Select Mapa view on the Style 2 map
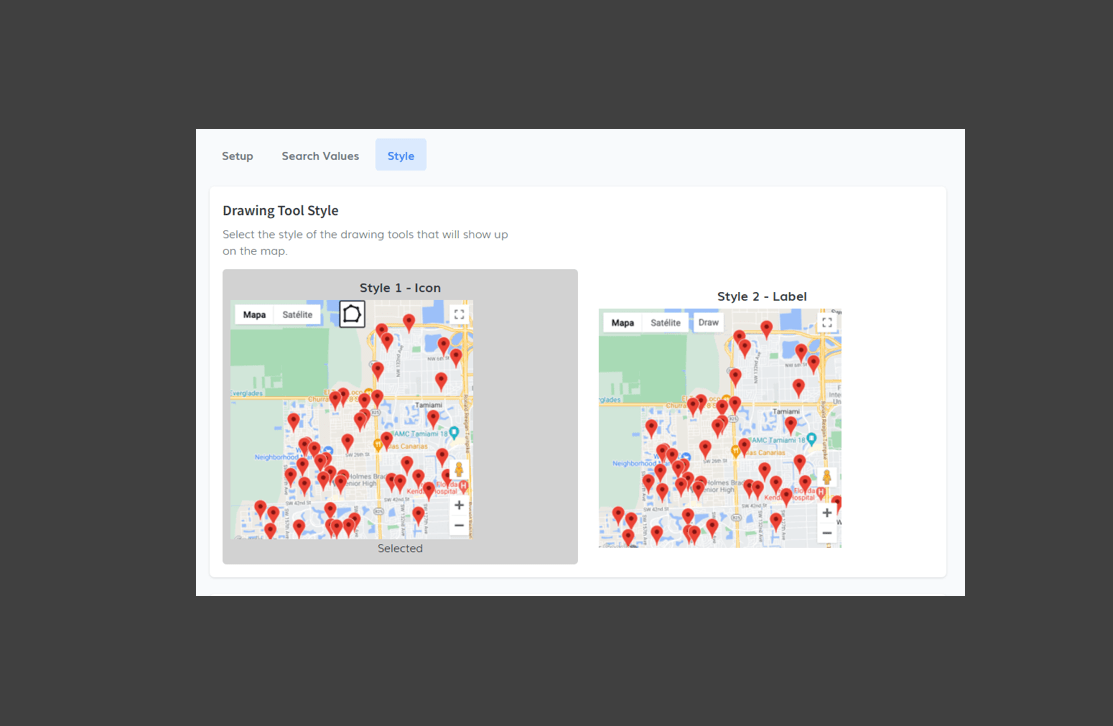This screenshot has width=1113, height=726. (x=622, y=323)
